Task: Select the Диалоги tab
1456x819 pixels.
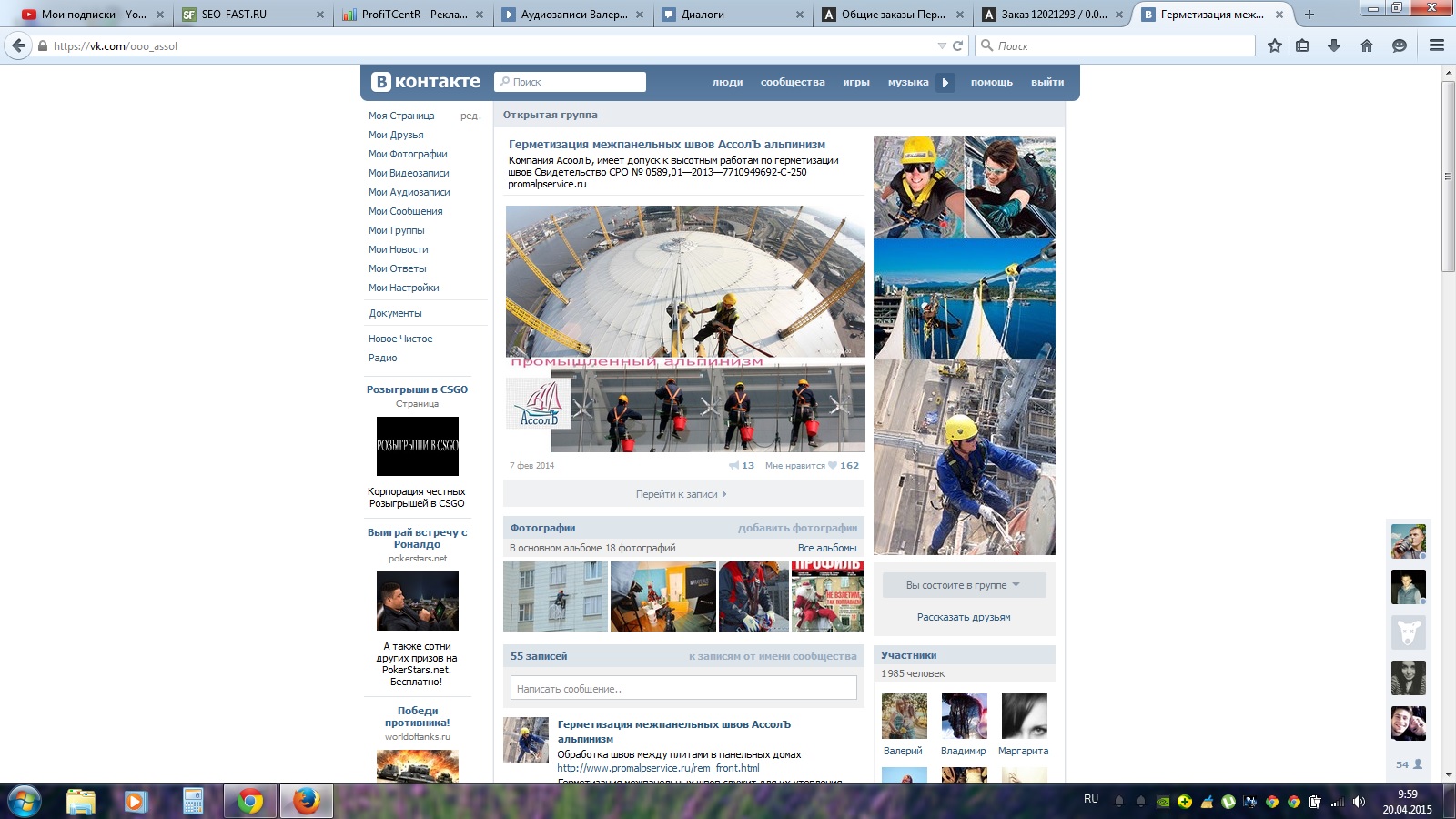Action: [x=733, y=15]
